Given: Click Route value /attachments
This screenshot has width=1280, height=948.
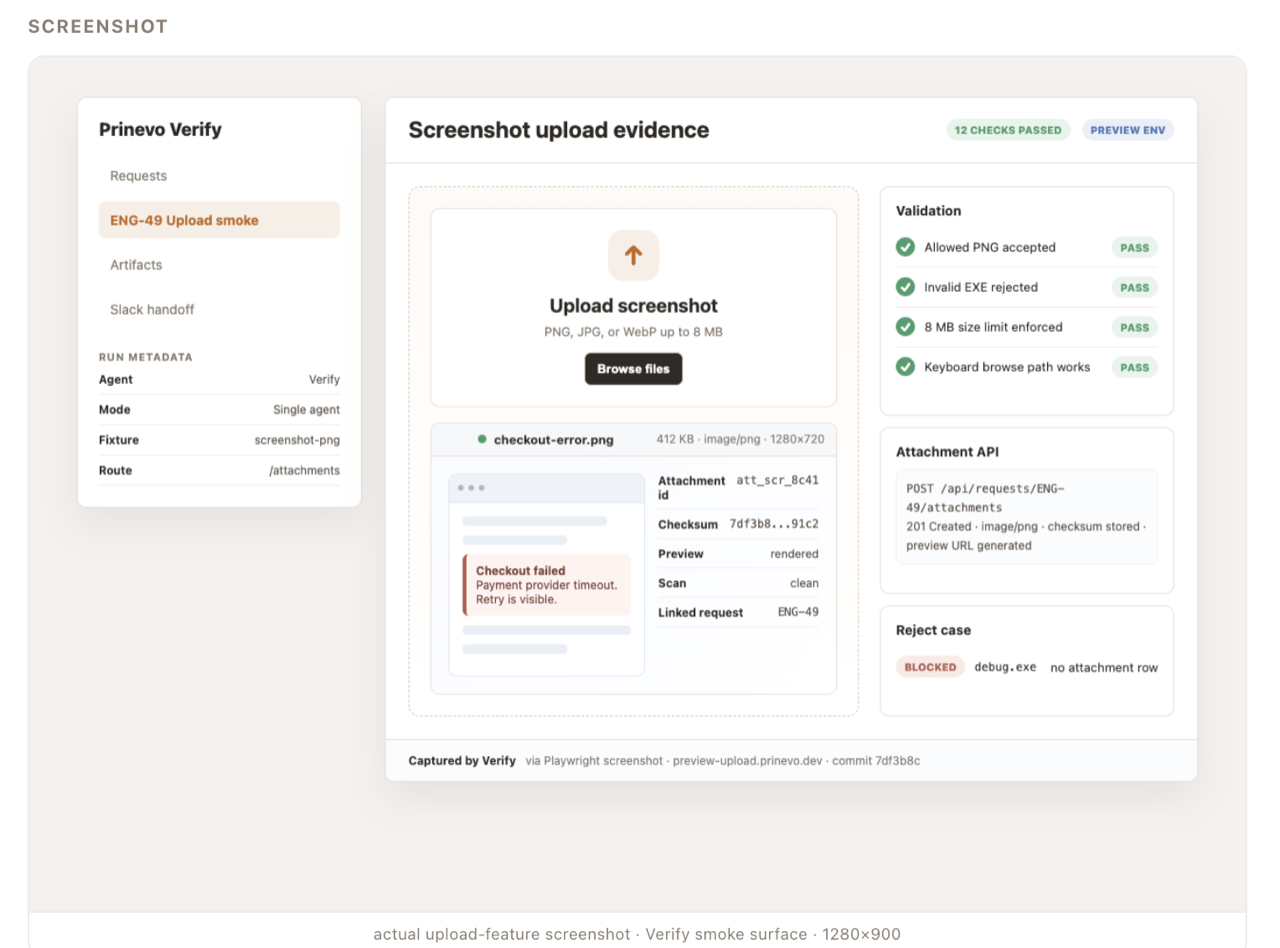Looking at the screenshot, I should (x=304, y=470).
